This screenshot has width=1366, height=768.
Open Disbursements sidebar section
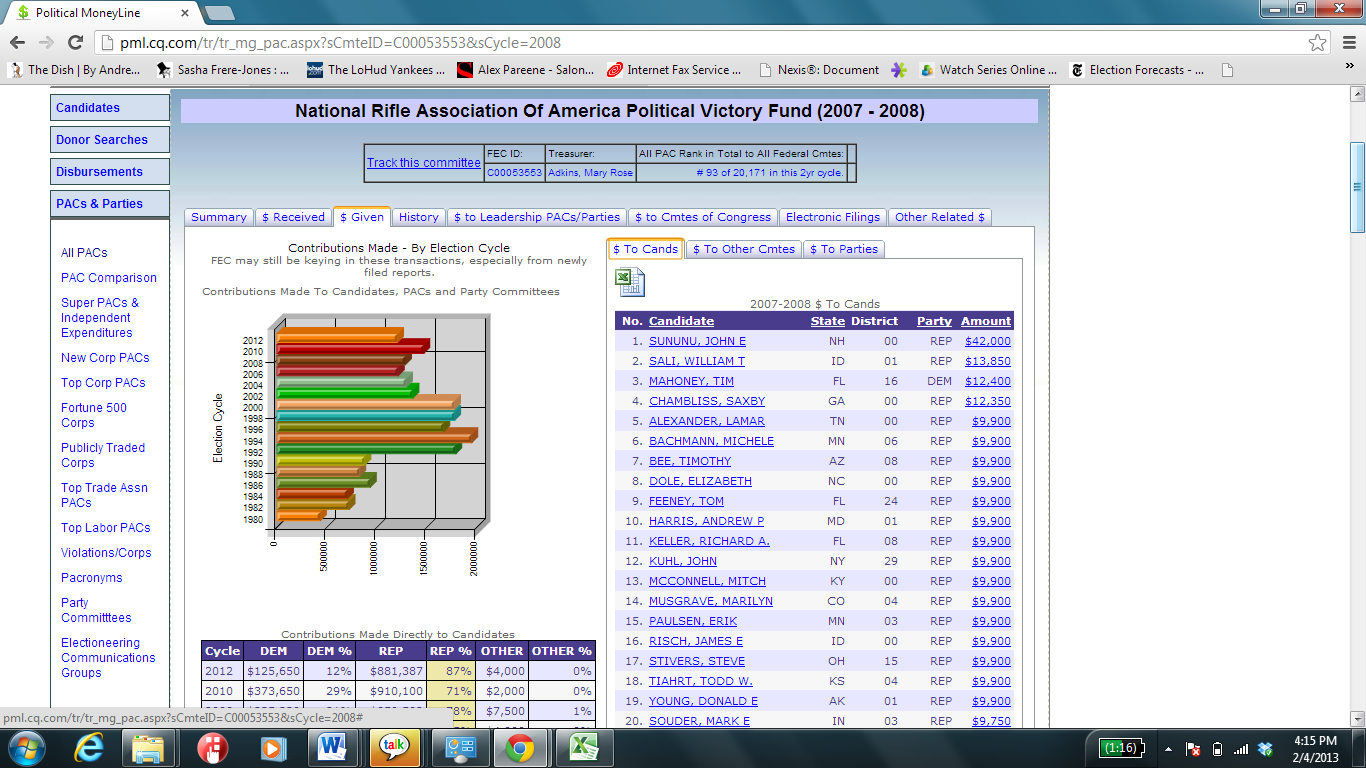pyautogui.click(x=110, y=172)
